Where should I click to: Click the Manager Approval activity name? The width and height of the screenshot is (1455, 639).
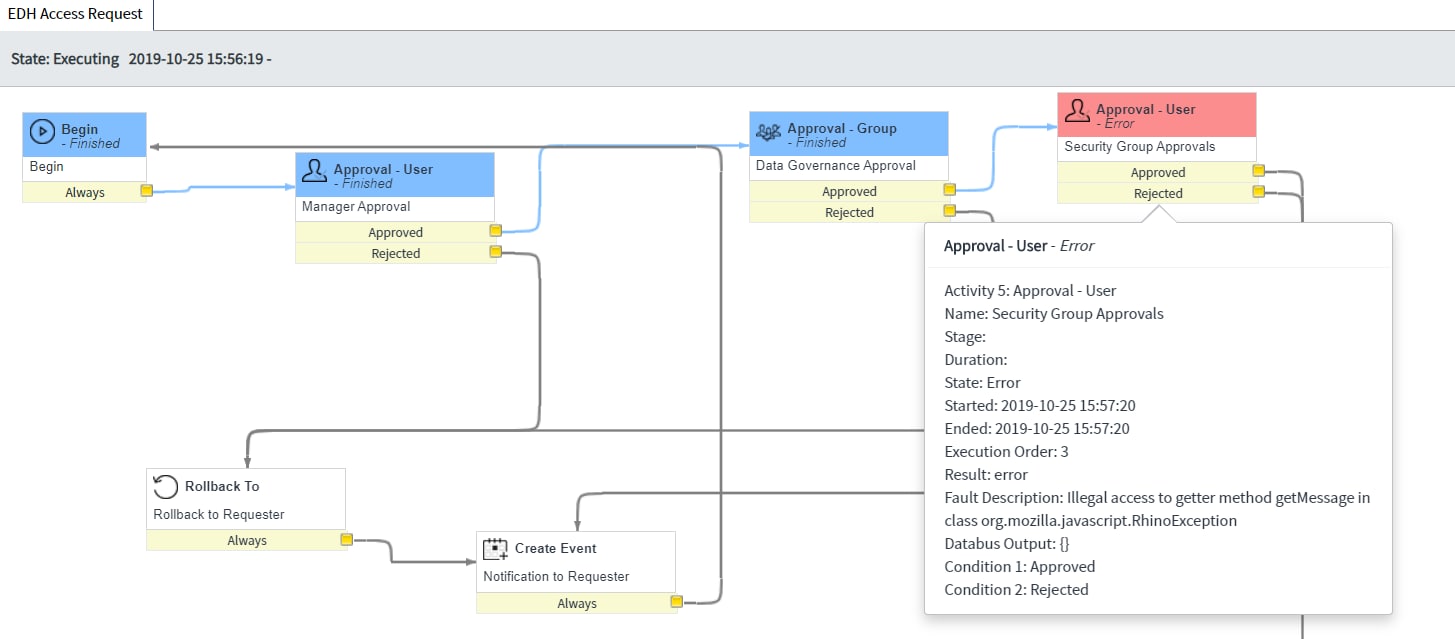coord(356,208)
